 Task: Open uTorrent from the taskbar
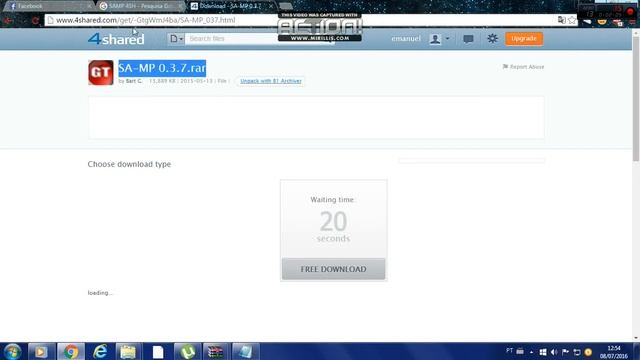click(187, 351)
